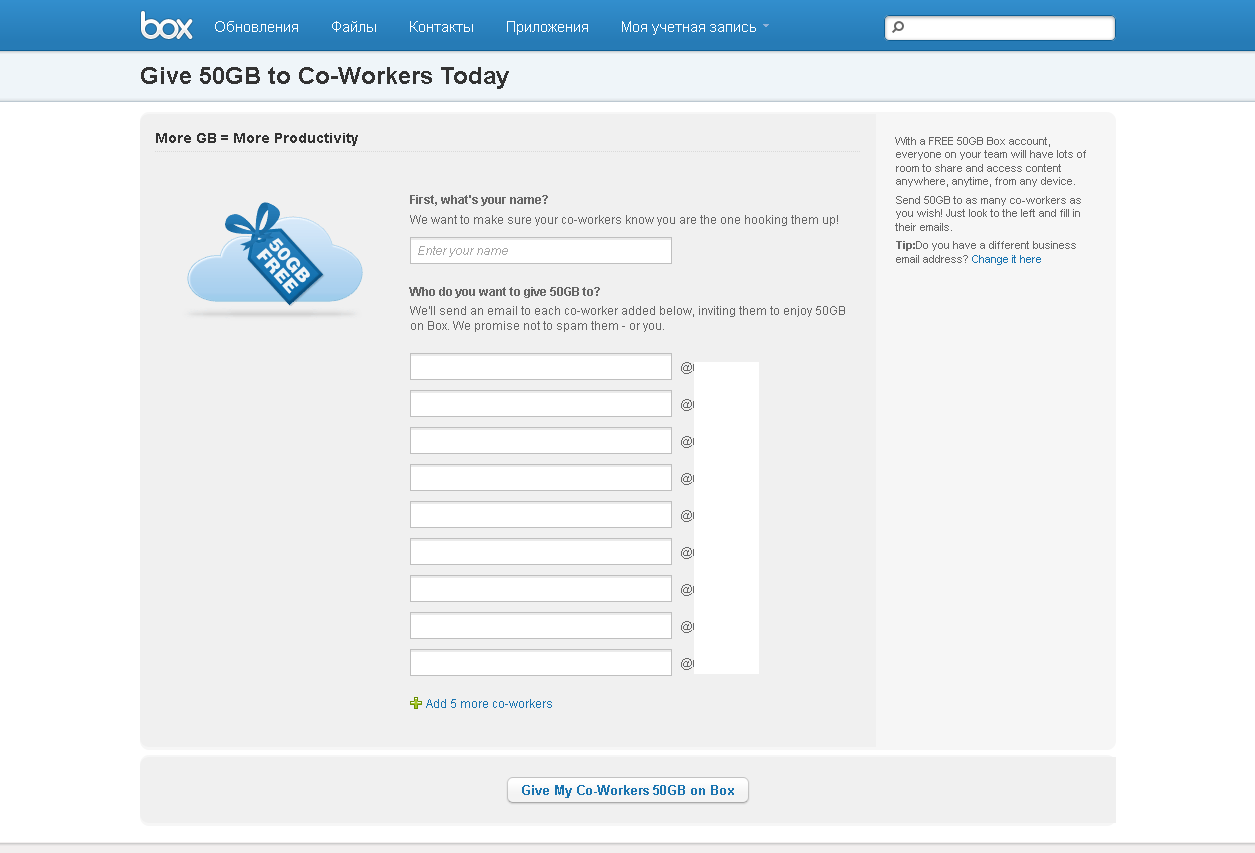Go to the Файлы page
This screenshot has width=1255, height=853.
(x=354, y=27)
